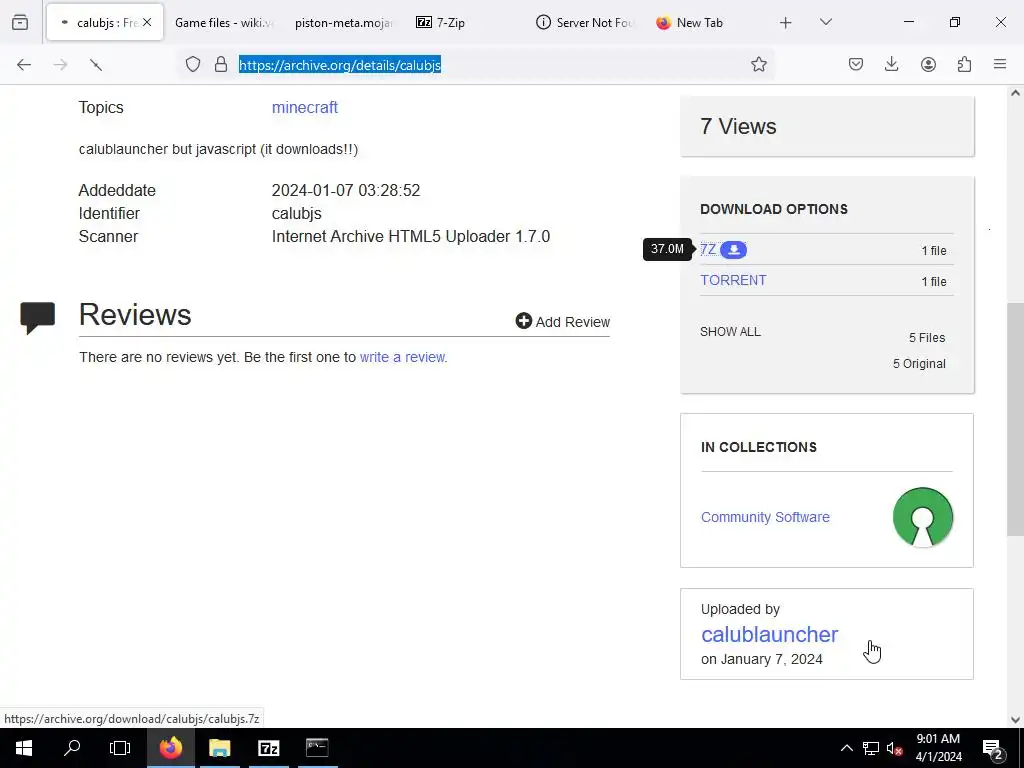Select the 7 Views text
1024x768 pixels.
(x=738, y=127)
